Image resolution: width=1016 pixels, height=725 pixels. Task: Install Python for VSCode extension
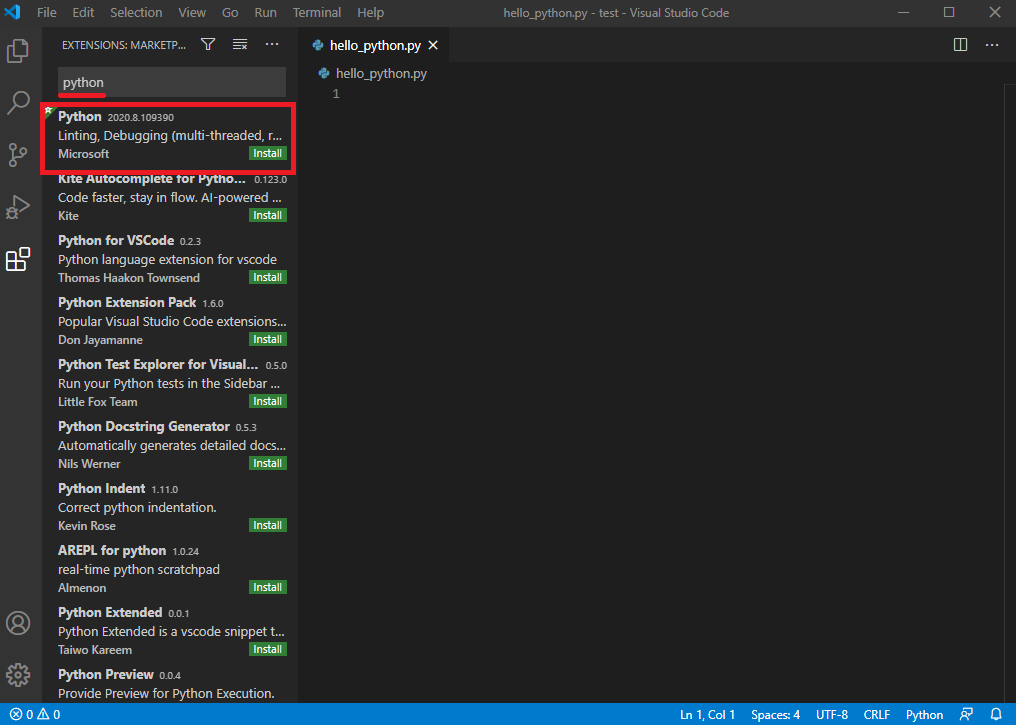pos(268,277)
